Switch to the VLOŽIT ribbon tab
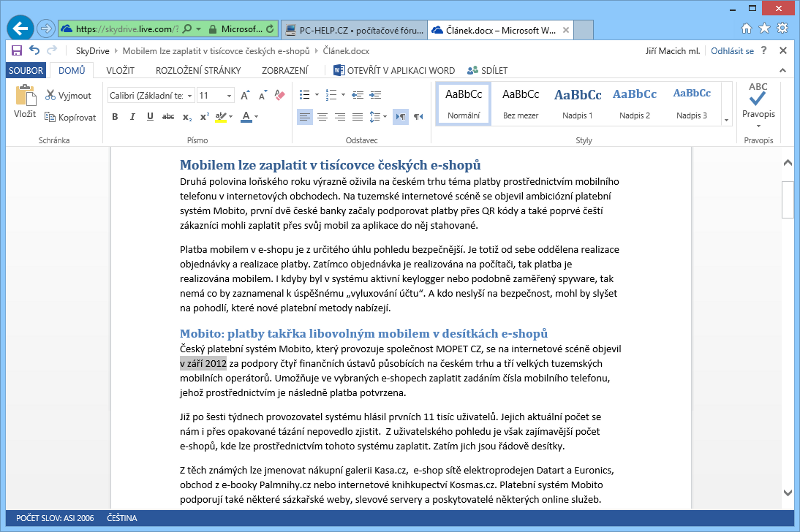Image resolution: width=800 pixels, height=532 pixels. (x=120, y=71)
